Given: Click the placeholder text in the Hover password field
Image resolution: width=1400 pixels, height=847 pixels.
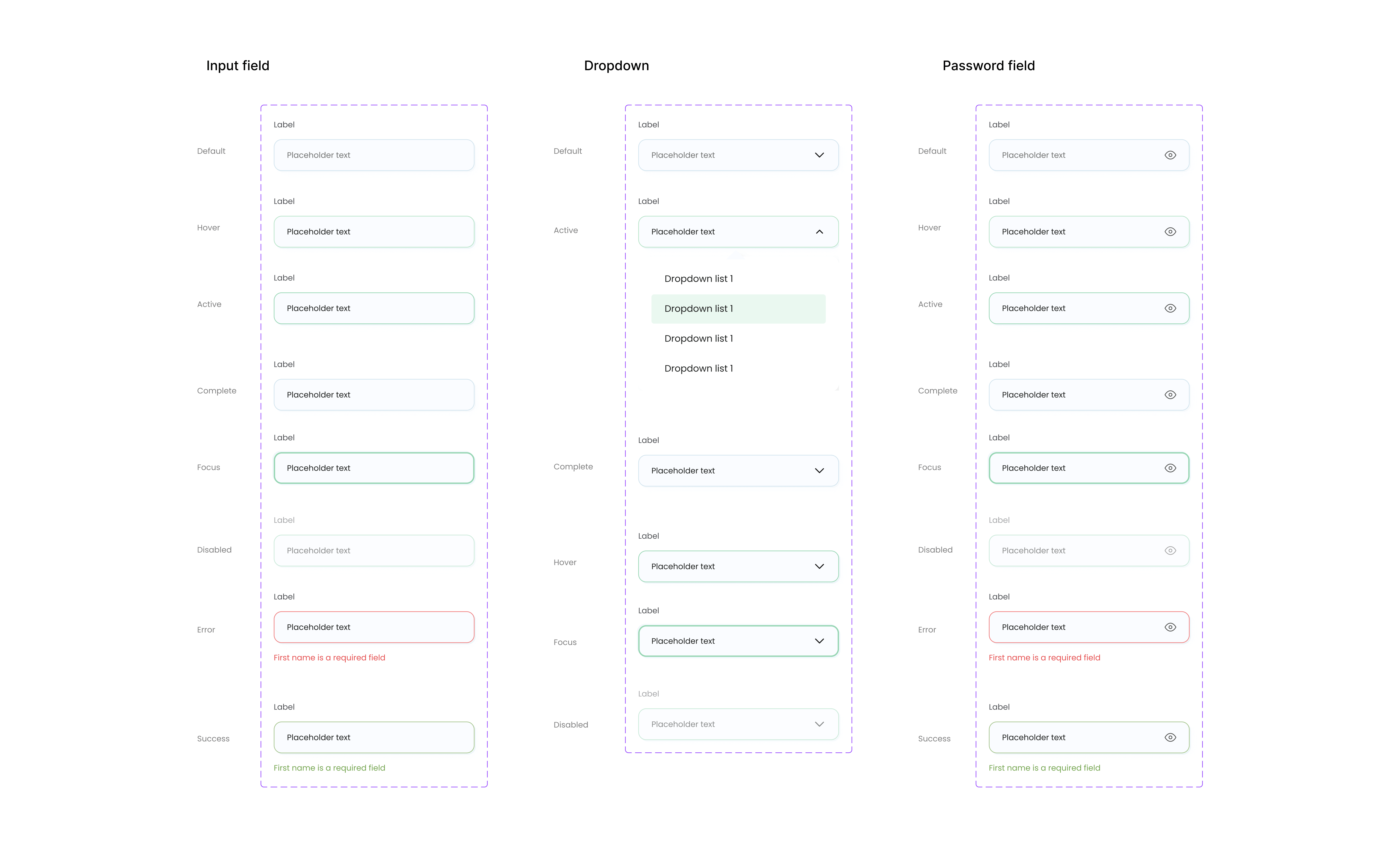Looking at the screenshot, I should (1033, 232).
